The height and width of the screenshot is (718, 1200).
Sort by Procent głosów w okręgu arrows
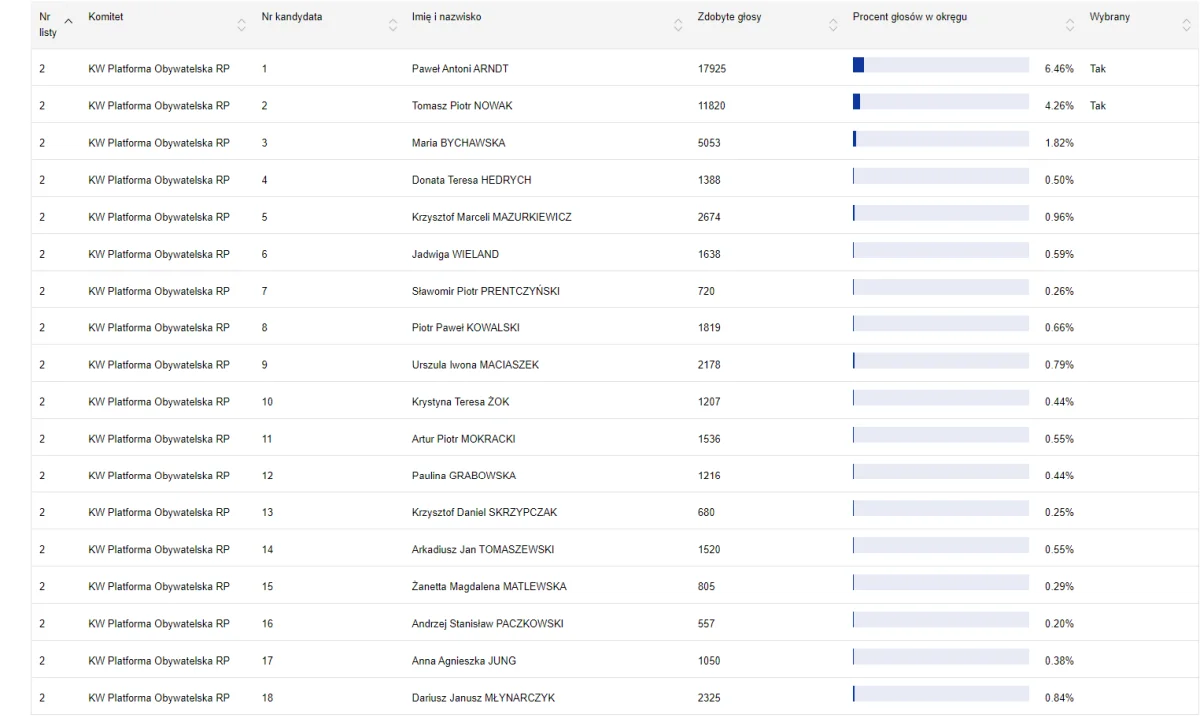pyautogui.click(x=1070, y=25)
